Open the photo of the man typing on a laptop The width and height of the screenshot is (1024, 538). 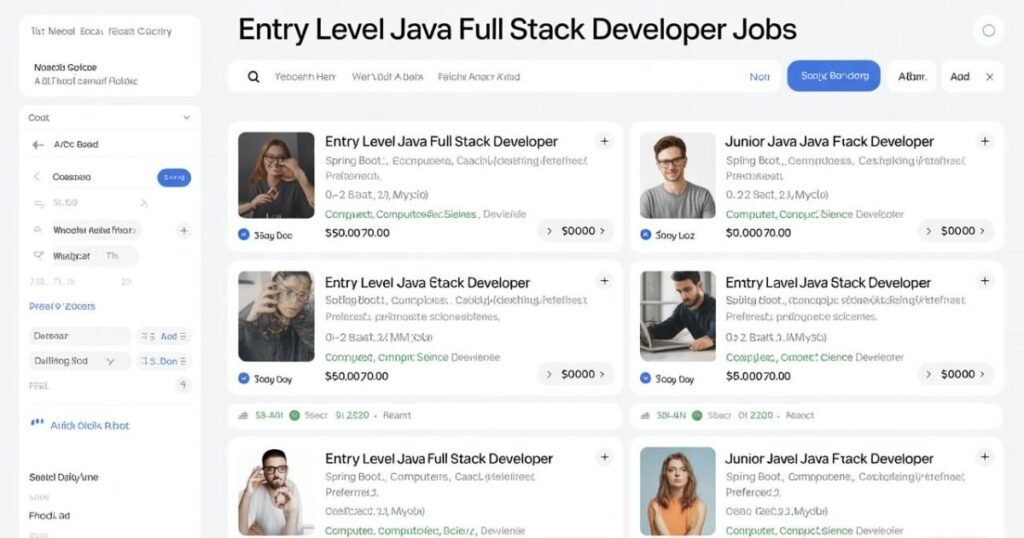678,316
